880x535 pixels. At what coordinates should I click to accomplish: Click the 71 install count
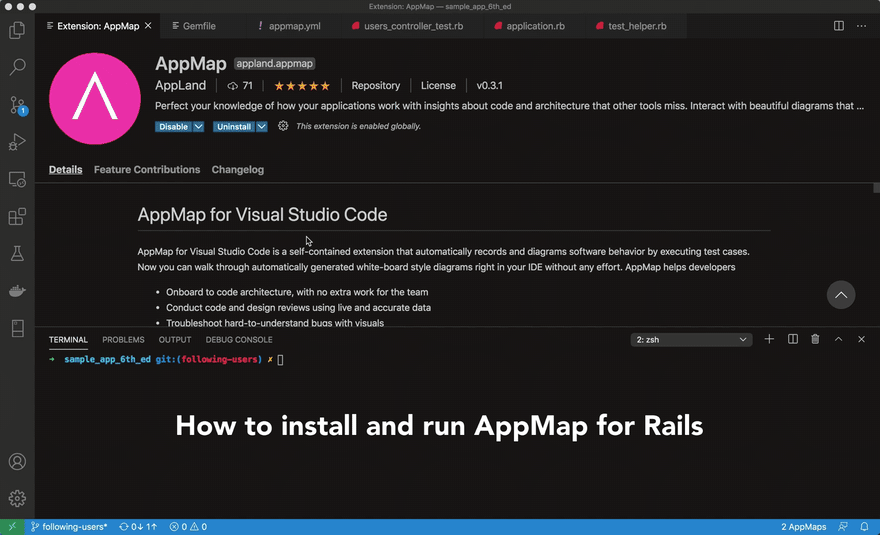[x=240, y=86]
